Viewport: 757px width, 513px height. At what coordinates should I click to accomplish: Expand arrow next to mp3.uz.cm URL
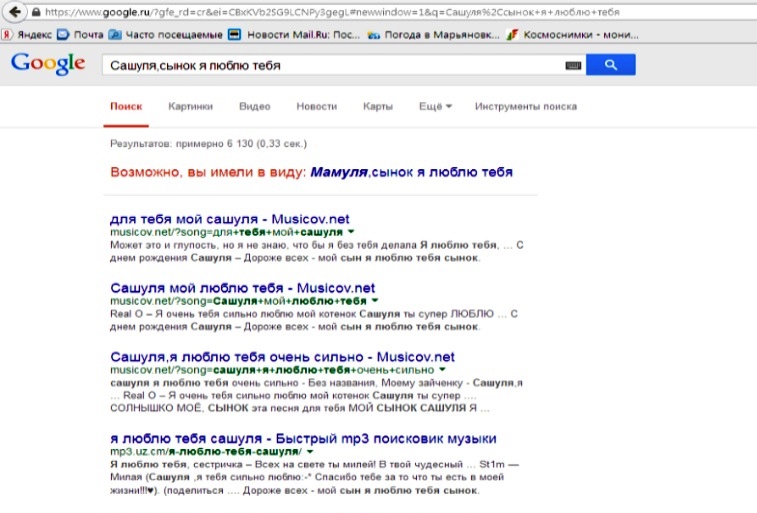(x=310, y=452)
